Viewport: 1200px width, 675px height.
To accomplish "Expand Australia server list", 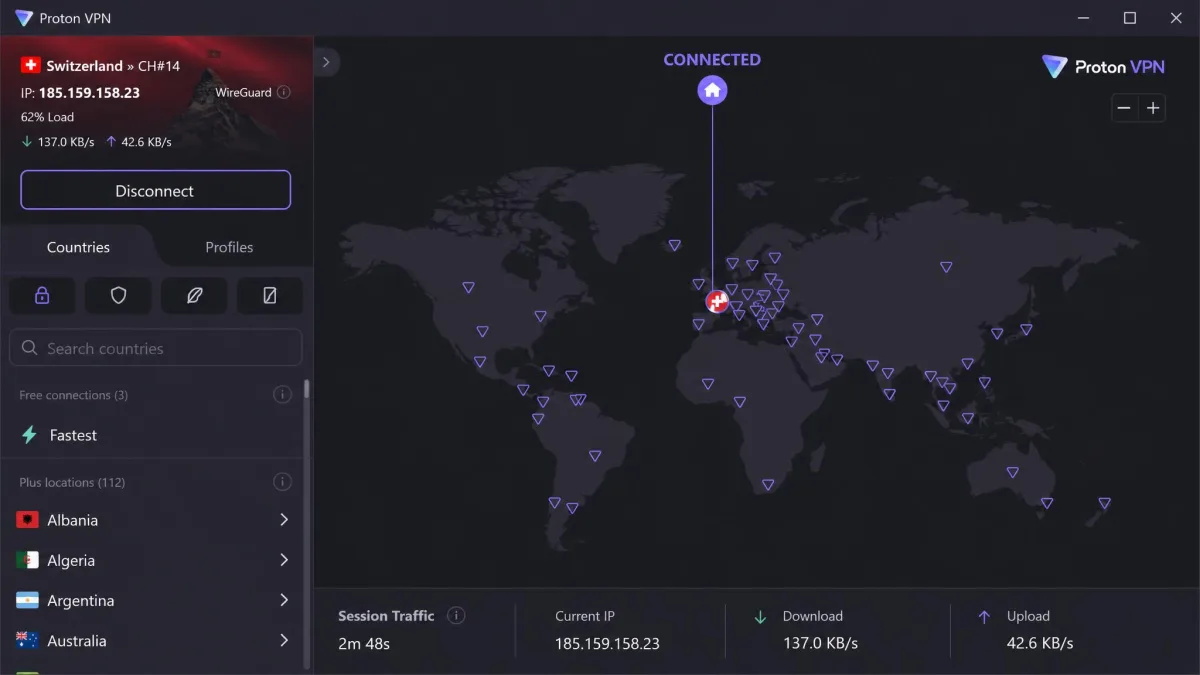I will (284, 640).
